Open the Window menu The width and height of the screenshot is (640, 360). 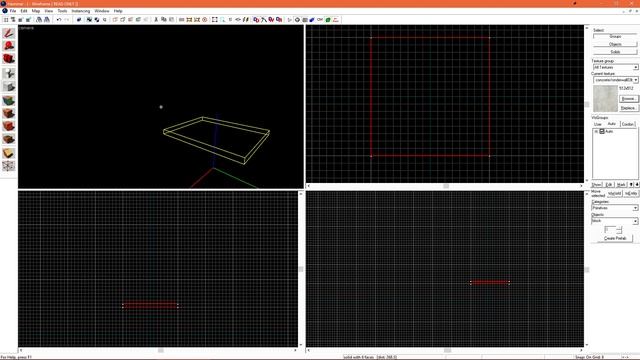click(102, 11)
